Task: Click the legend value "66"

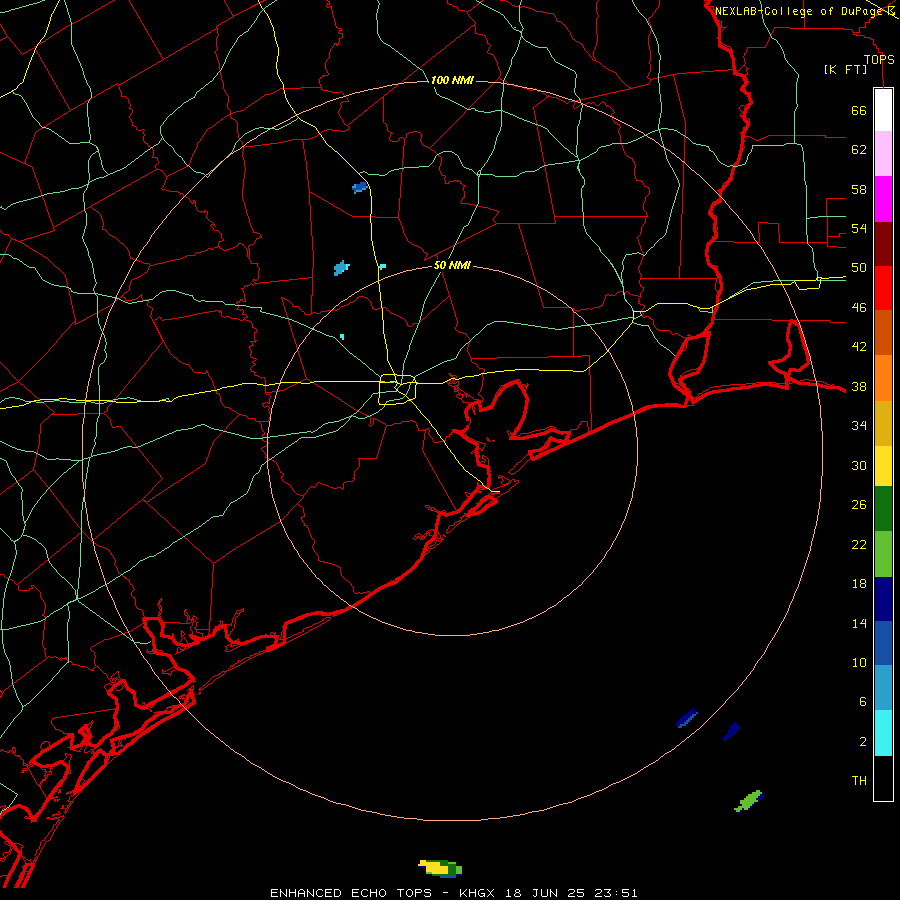Action: [859, 110]
